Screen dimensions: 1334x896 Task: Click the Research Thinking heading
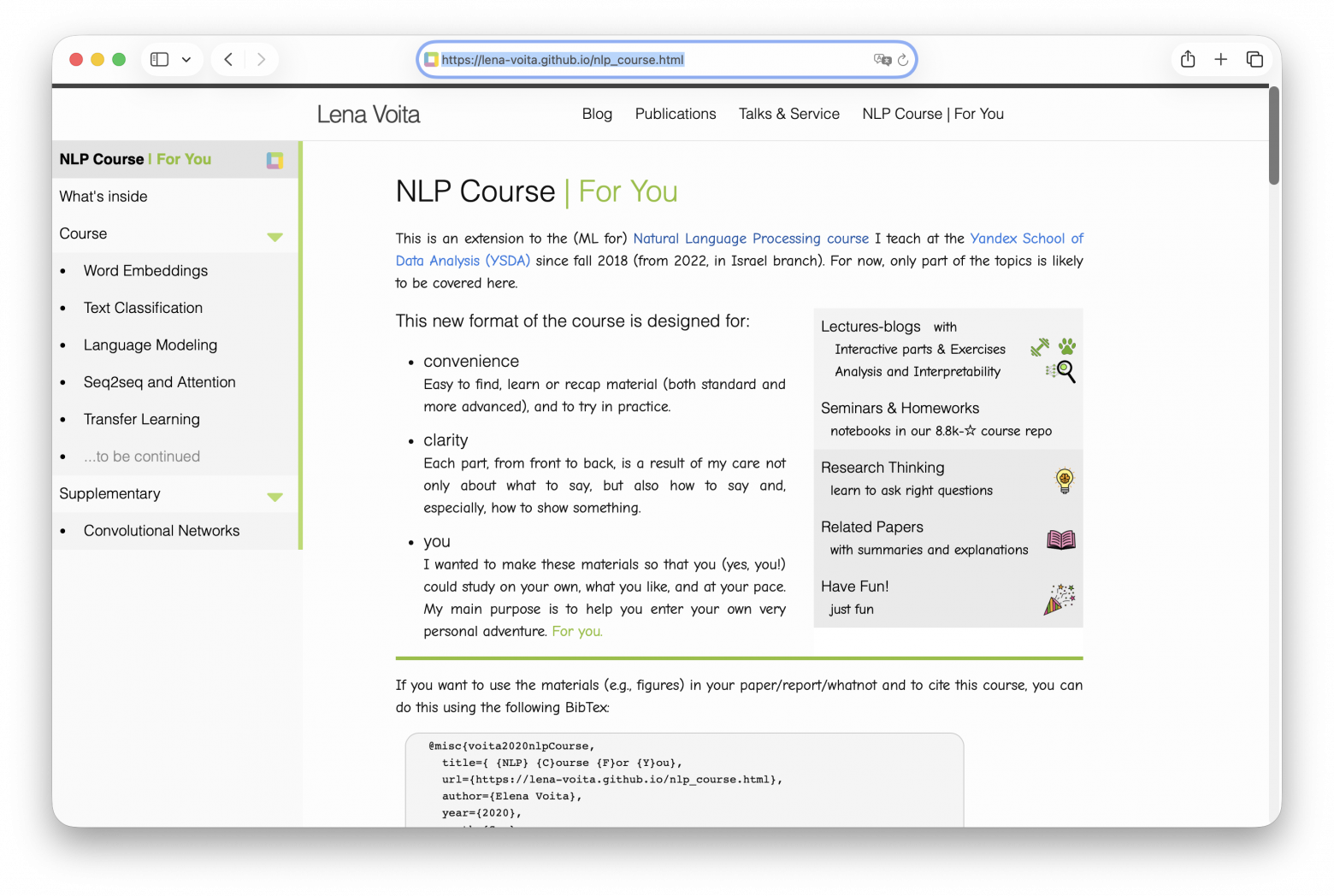pyautogui.click(x=882, y=468)
